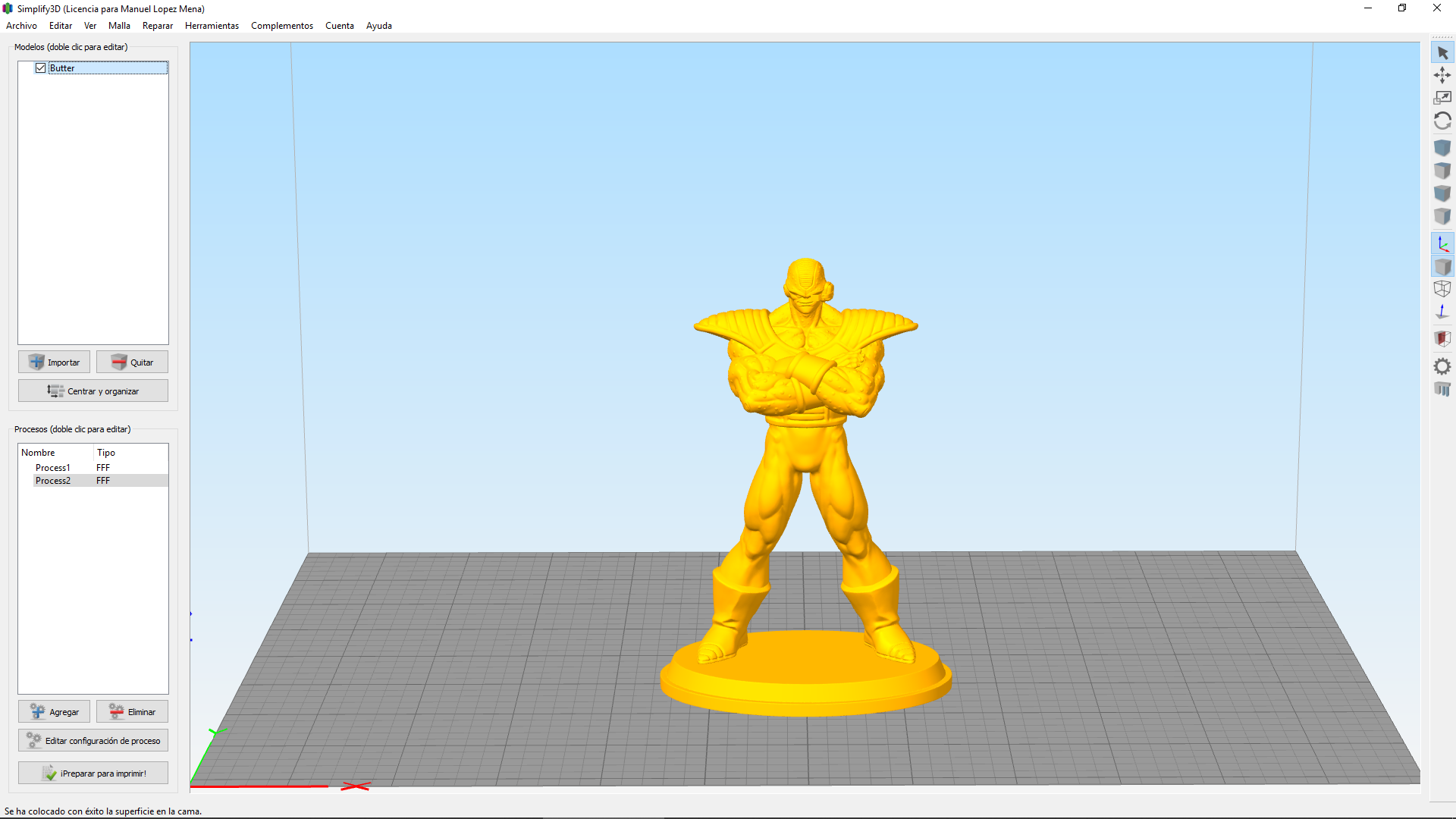Open the support structures tool

click(1442, 390)
